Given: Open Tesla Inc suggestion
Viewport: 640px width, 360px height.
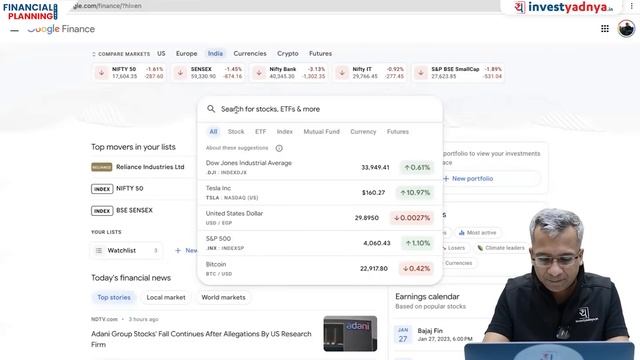Looking at the screenshot, I should [320, 193].
